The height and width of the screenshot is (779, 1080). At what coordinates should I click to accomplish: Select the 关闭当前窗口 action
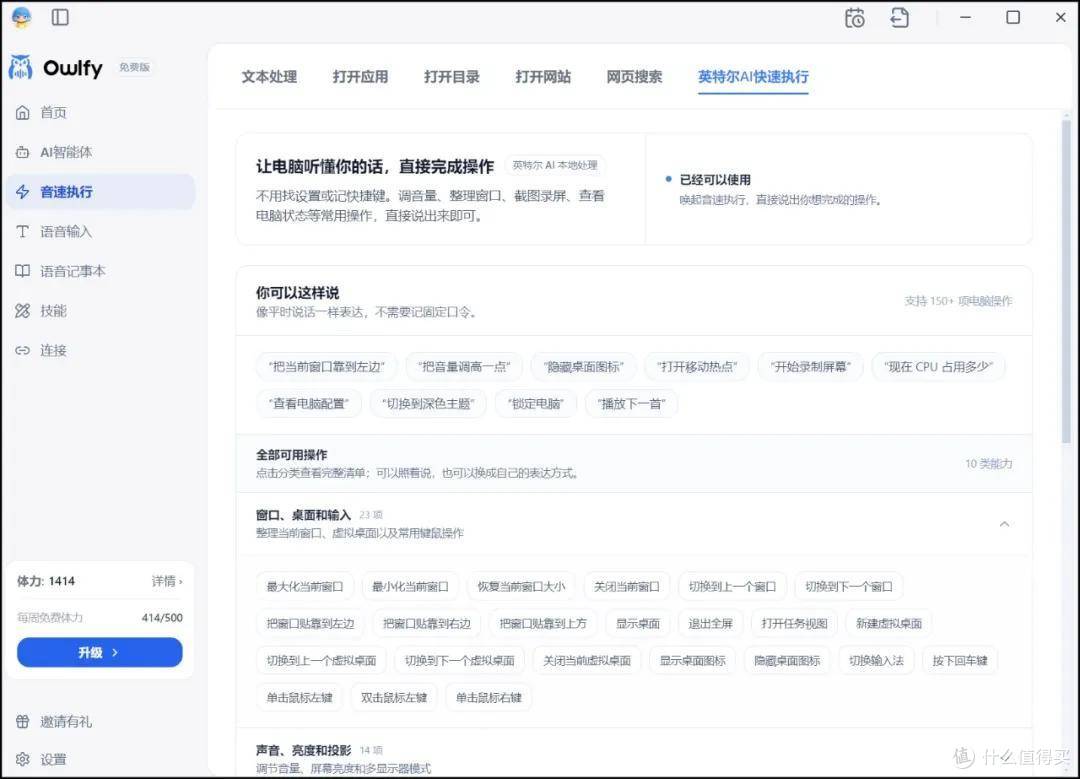pyautogui.click(x=626, y=586)
